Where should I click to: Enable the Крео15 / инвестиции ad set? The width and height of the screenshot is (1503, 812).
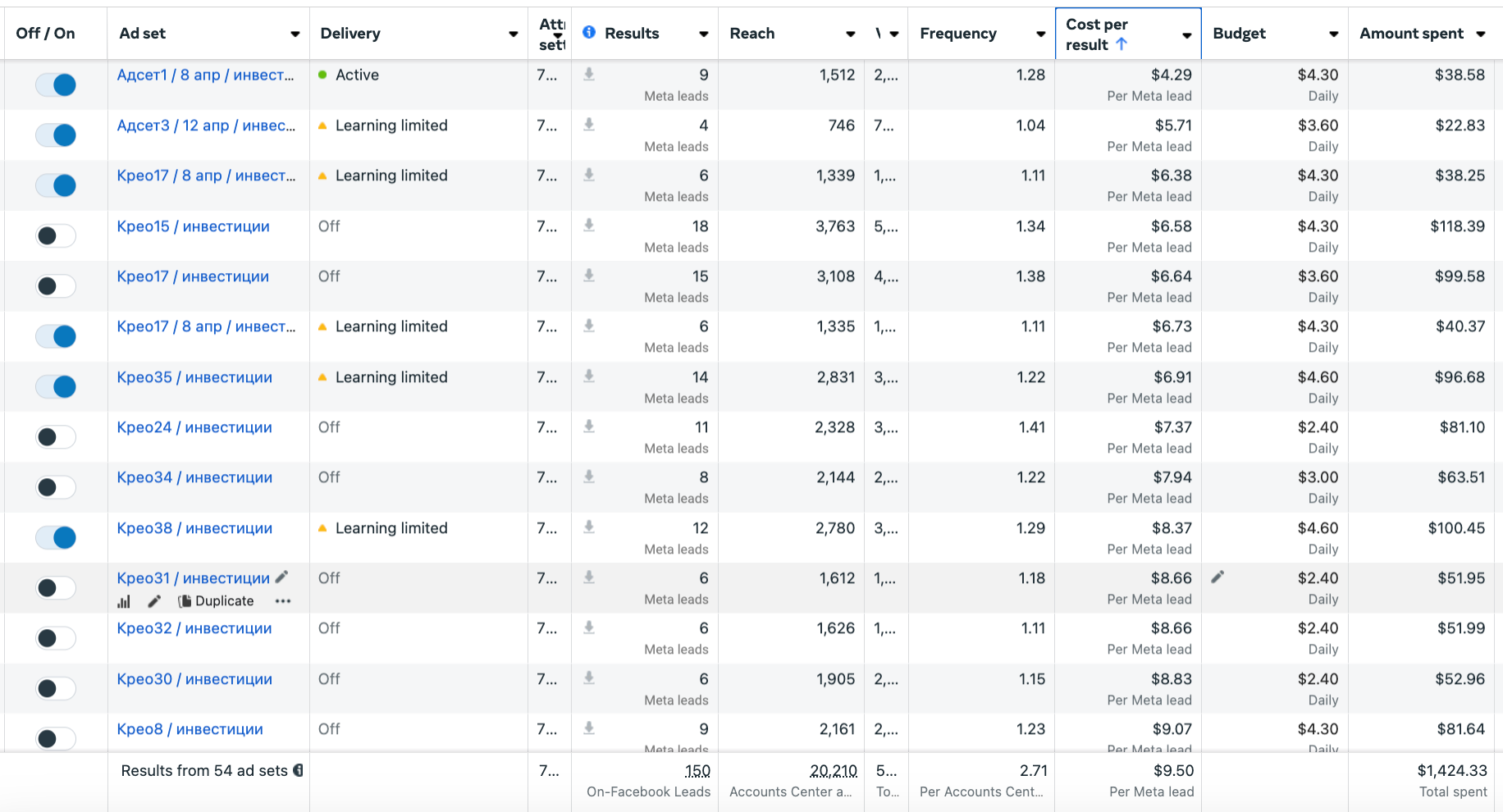click(x=56, y=236)
